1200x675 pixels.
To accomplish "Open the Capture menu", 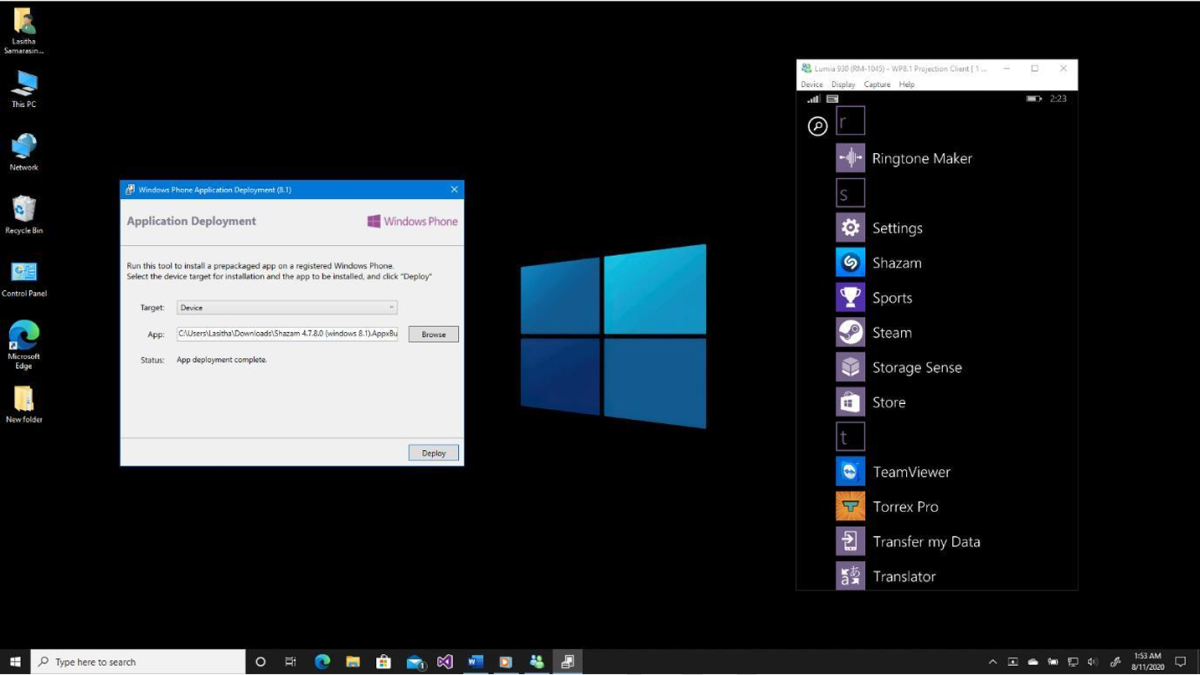I will [877, 85].
